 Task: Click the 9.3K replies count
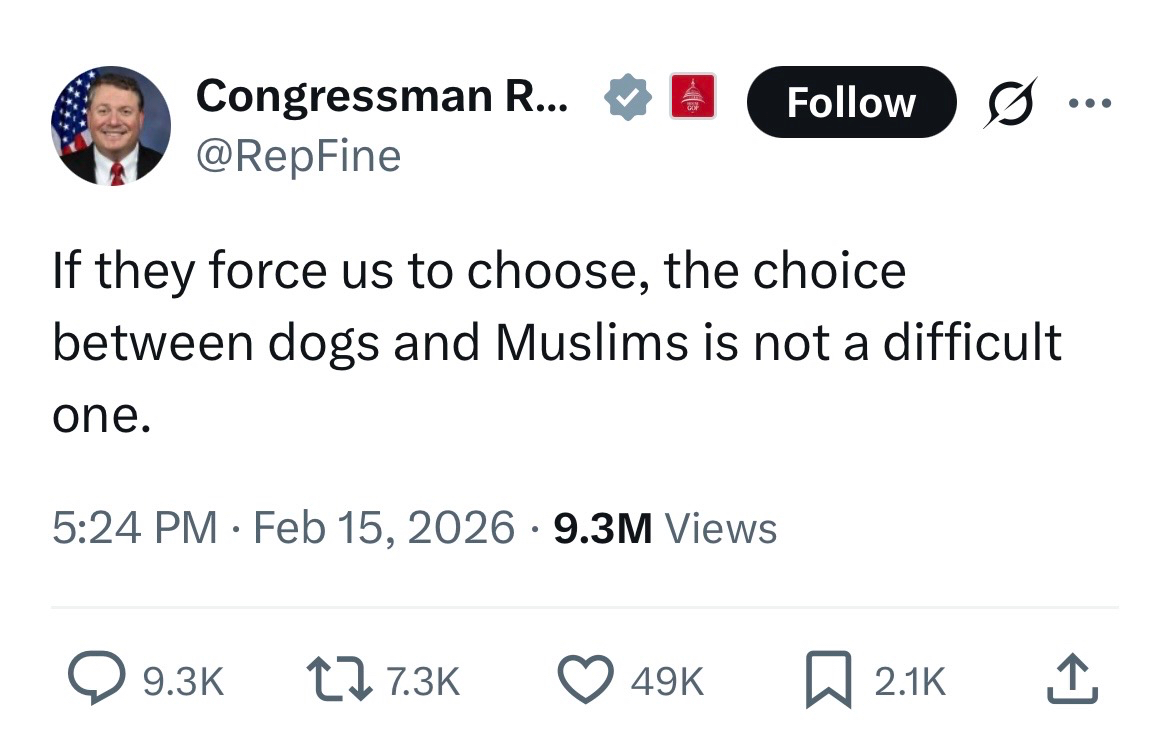click(x=183, y=682)
